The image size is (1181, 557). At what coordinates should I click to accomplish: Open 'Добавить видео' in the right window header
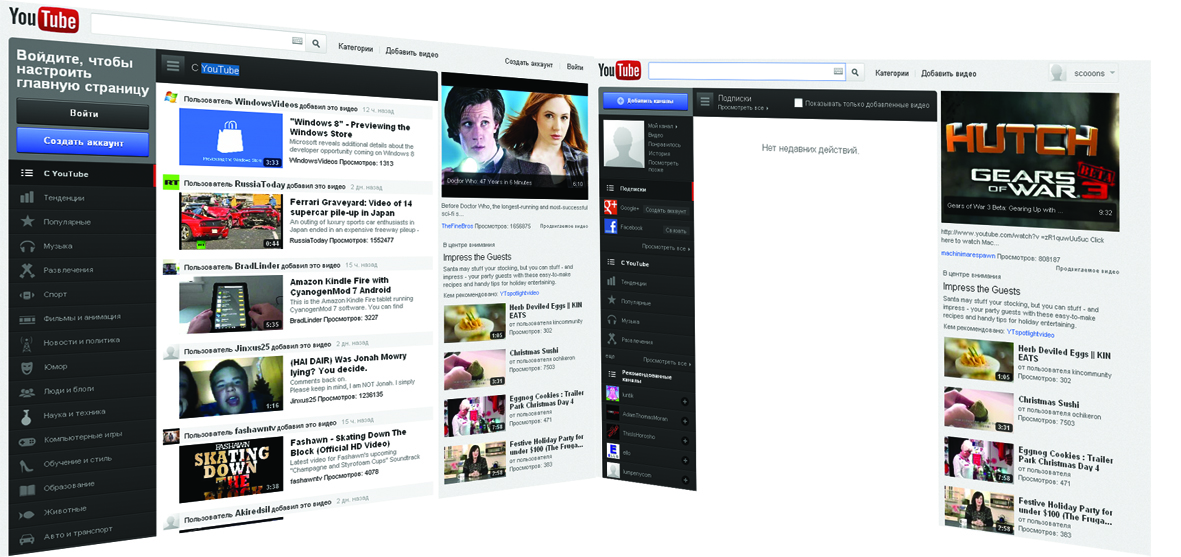[x=948, y=74]
